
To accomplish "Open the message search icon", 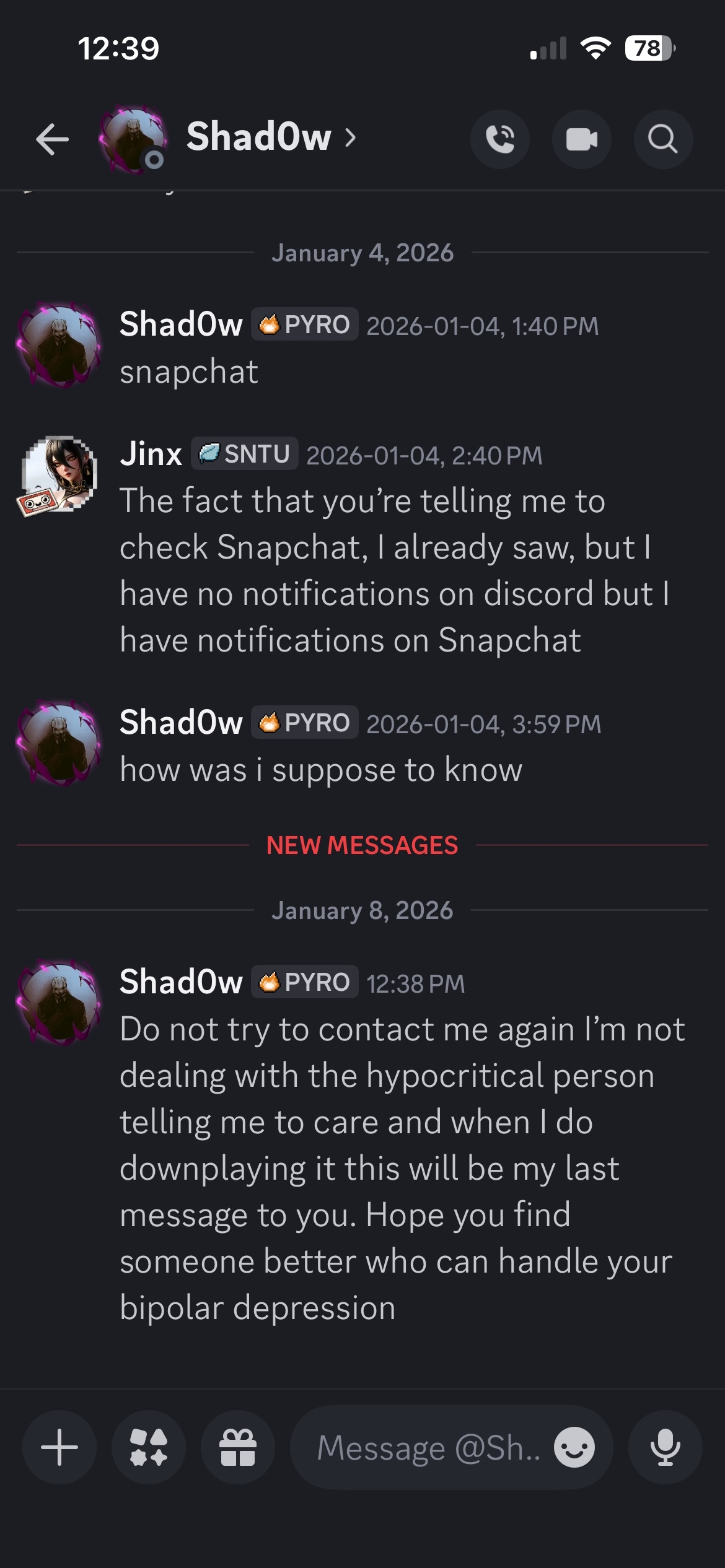I will 662,139.
